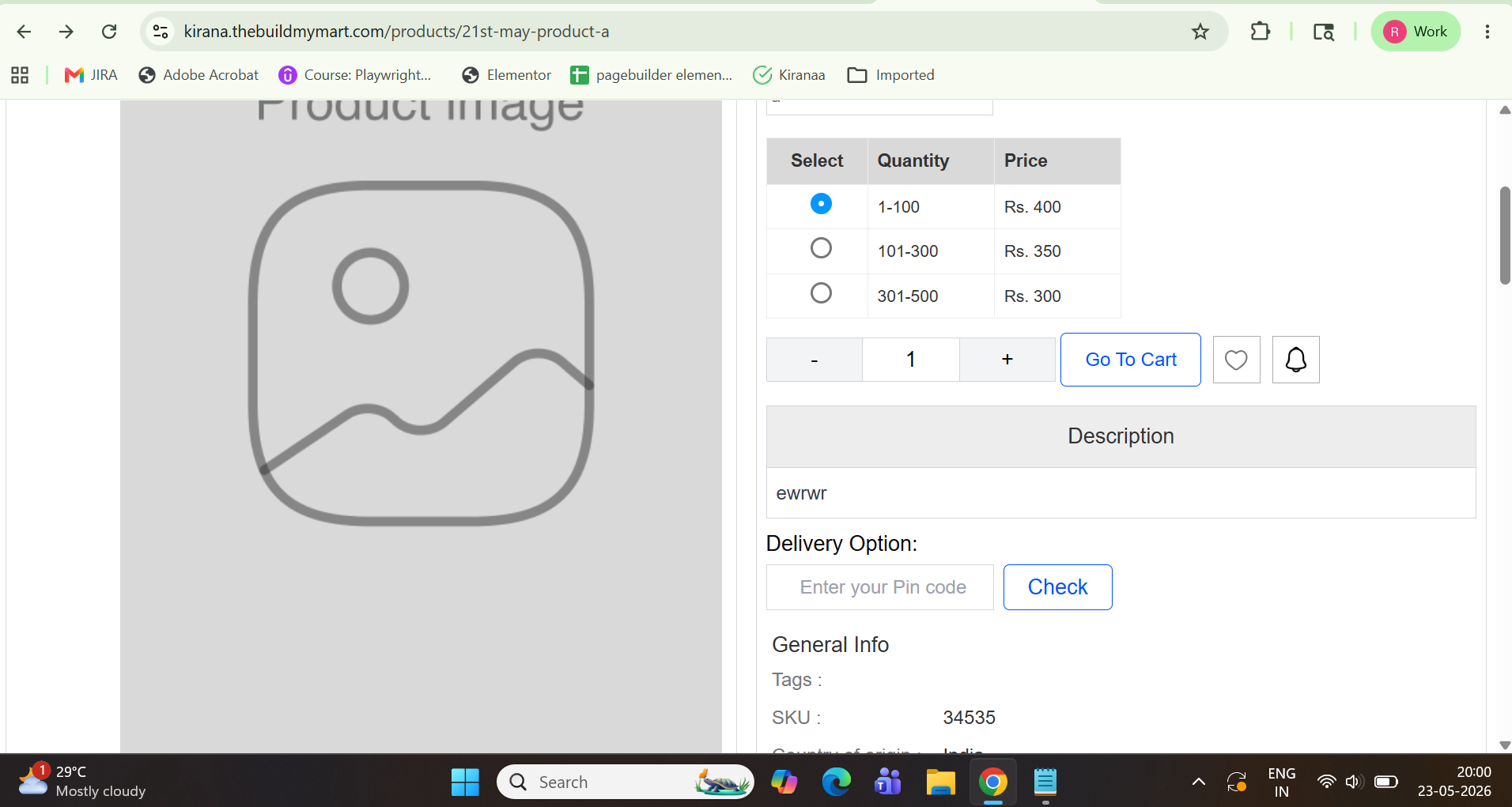Reload the current page
Screen dimensions: 1512x807
(x=109, y=32)
